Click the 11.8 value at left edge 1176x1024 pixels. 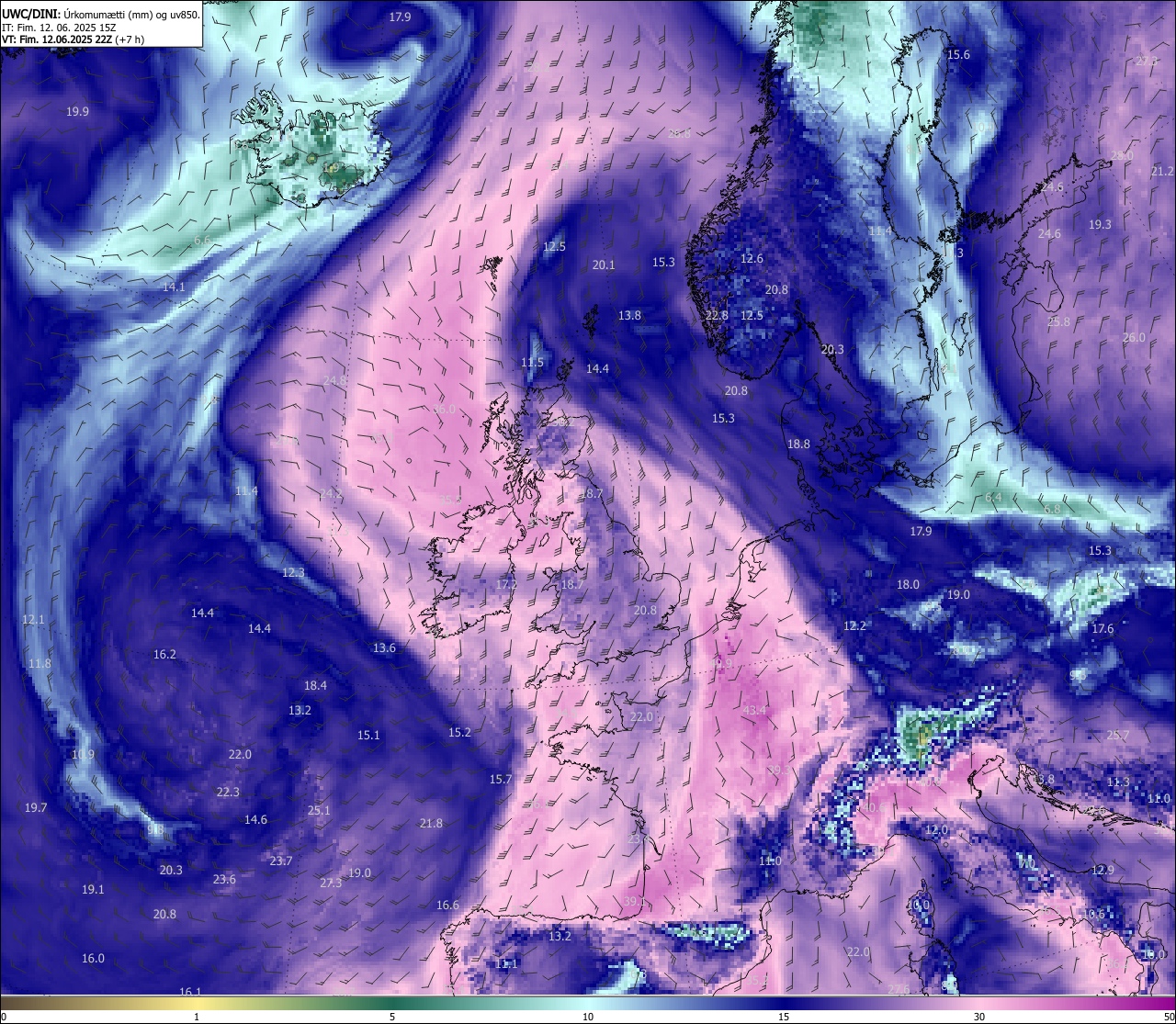click(x=40, y=664)
